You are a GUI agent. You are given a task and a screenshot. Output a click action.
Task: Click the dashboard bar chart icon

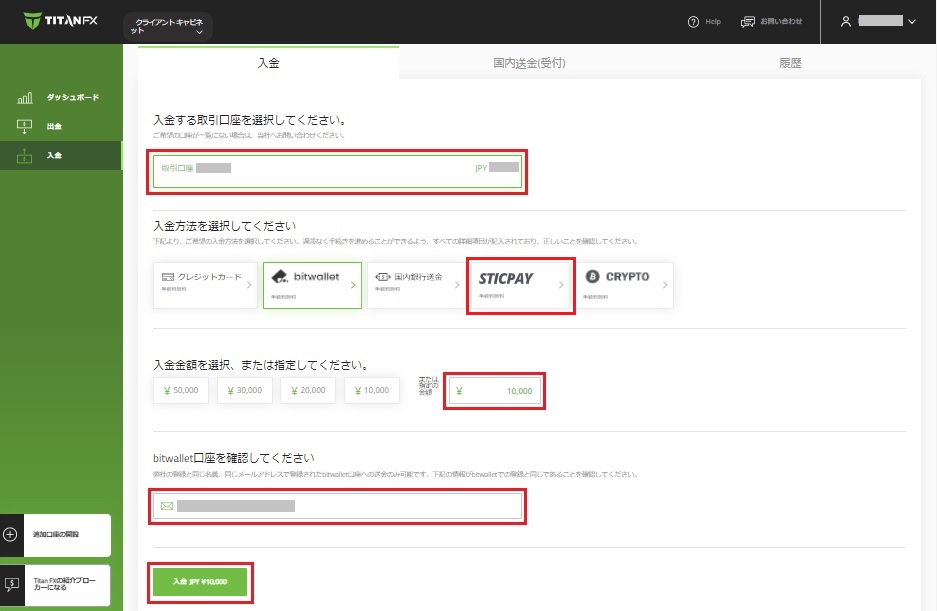click(25, 97)
